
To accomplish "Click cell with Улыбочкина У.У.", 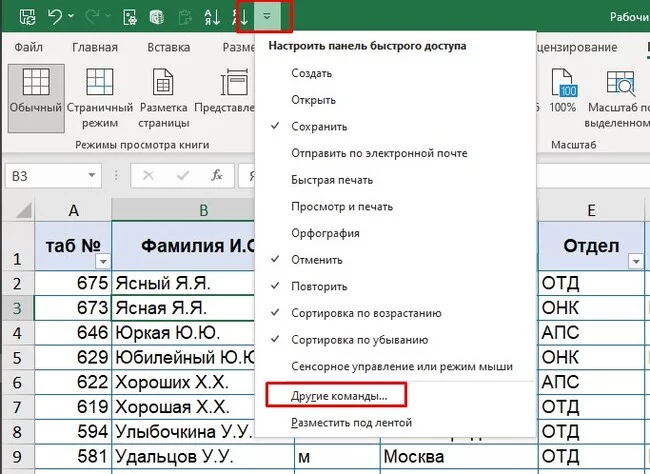I will [x=183, y=431].
